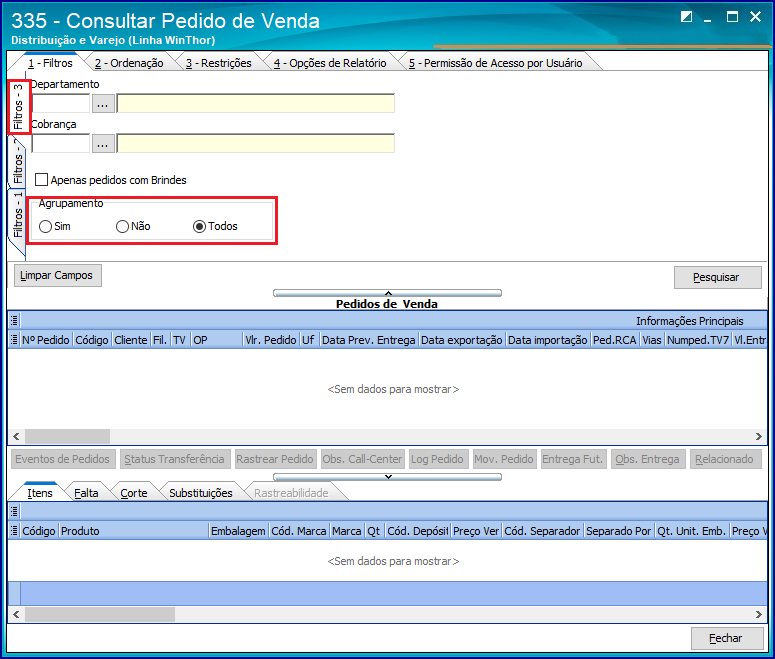Click Status Transferência button
Viewport: 775px width, 659px height.
click(x=175, y=459)
